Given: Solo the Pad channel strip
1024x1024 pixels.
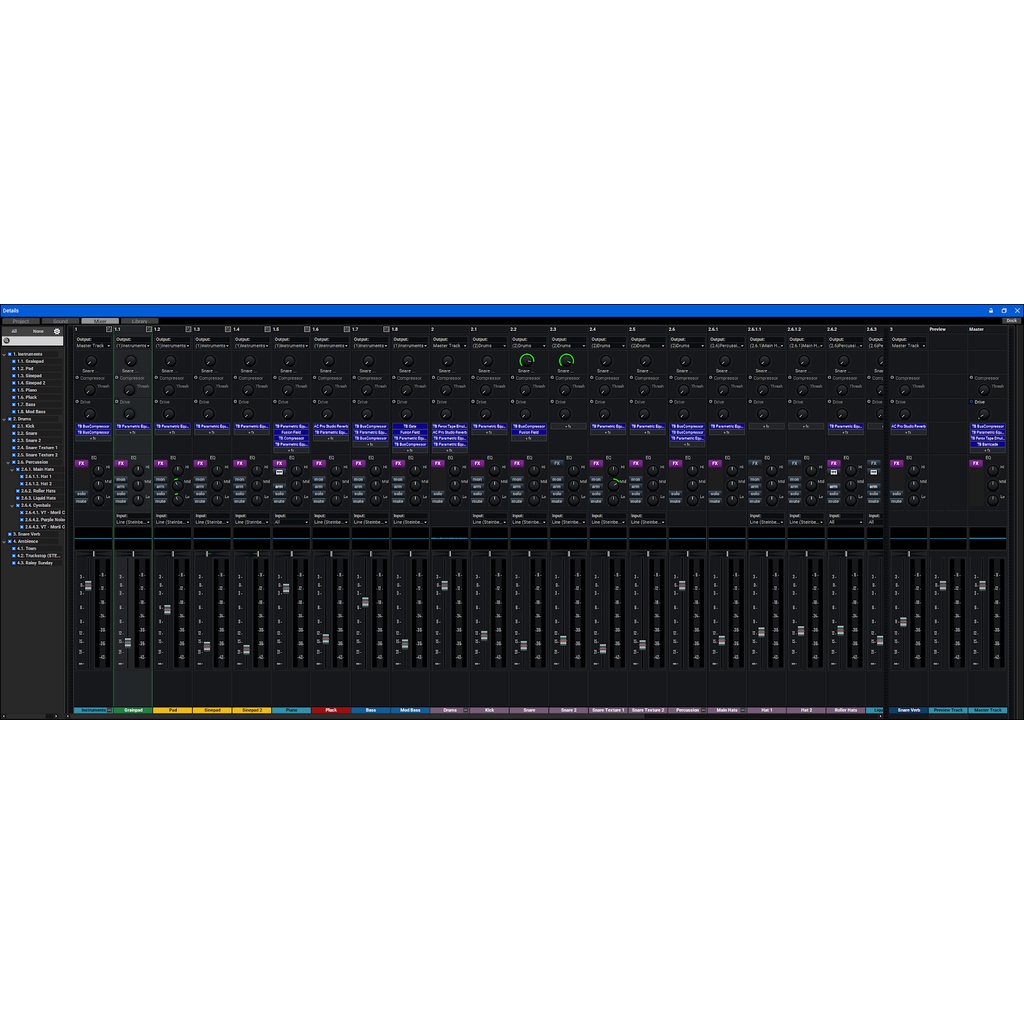Looking at the screenshot, I should pyautogui.click(x=161, y=494).
